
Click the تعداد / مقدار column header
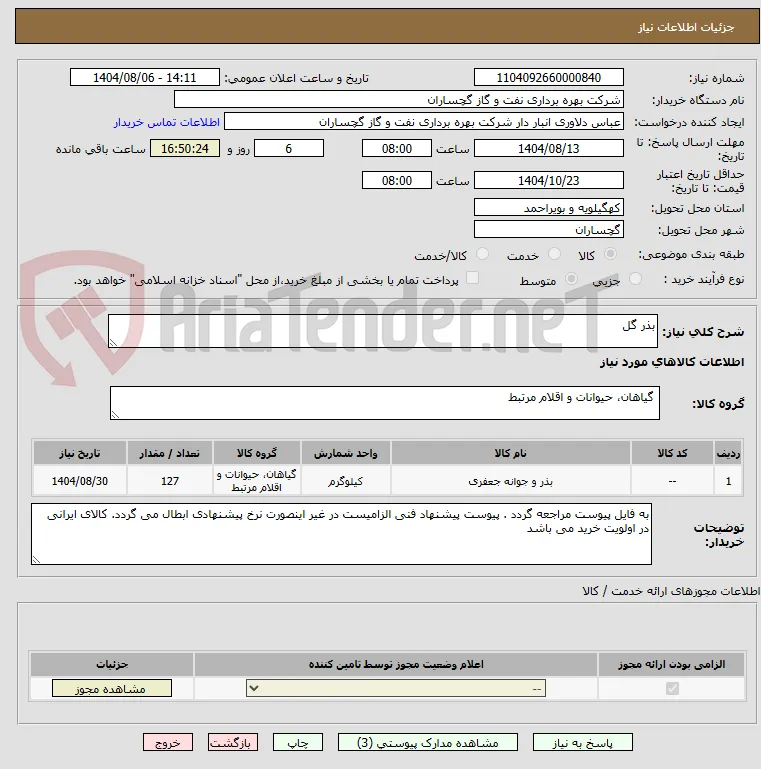pos(170,453)
